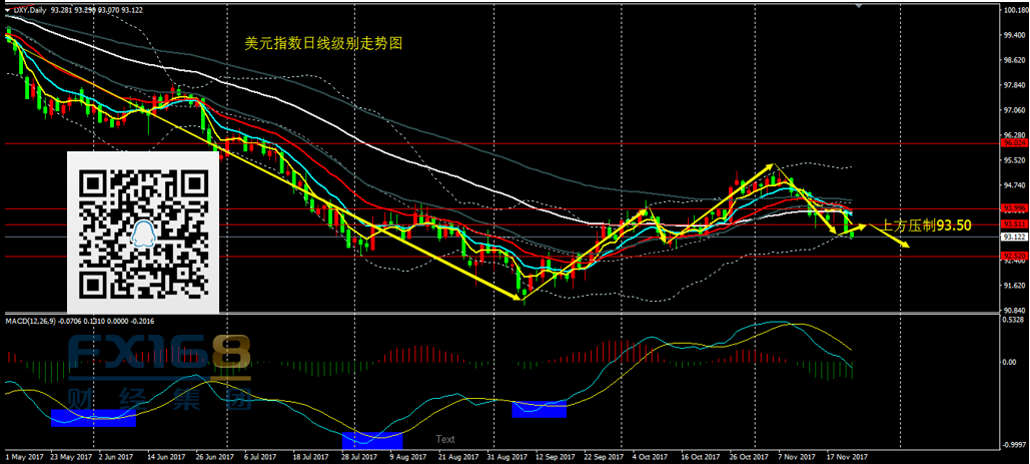Click the triangle icon beside DXY,Daily
Viewport: 1030px width, 464px height.
point(6,10)
